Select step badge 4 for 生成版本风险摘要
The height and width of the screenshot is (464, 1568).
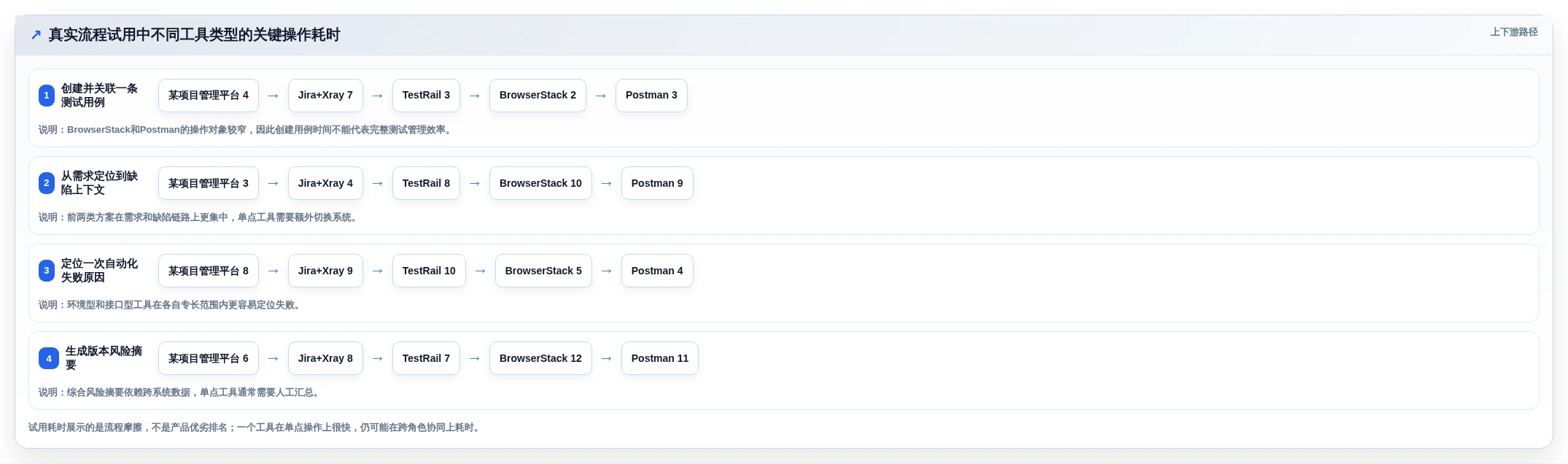(49, 358)
